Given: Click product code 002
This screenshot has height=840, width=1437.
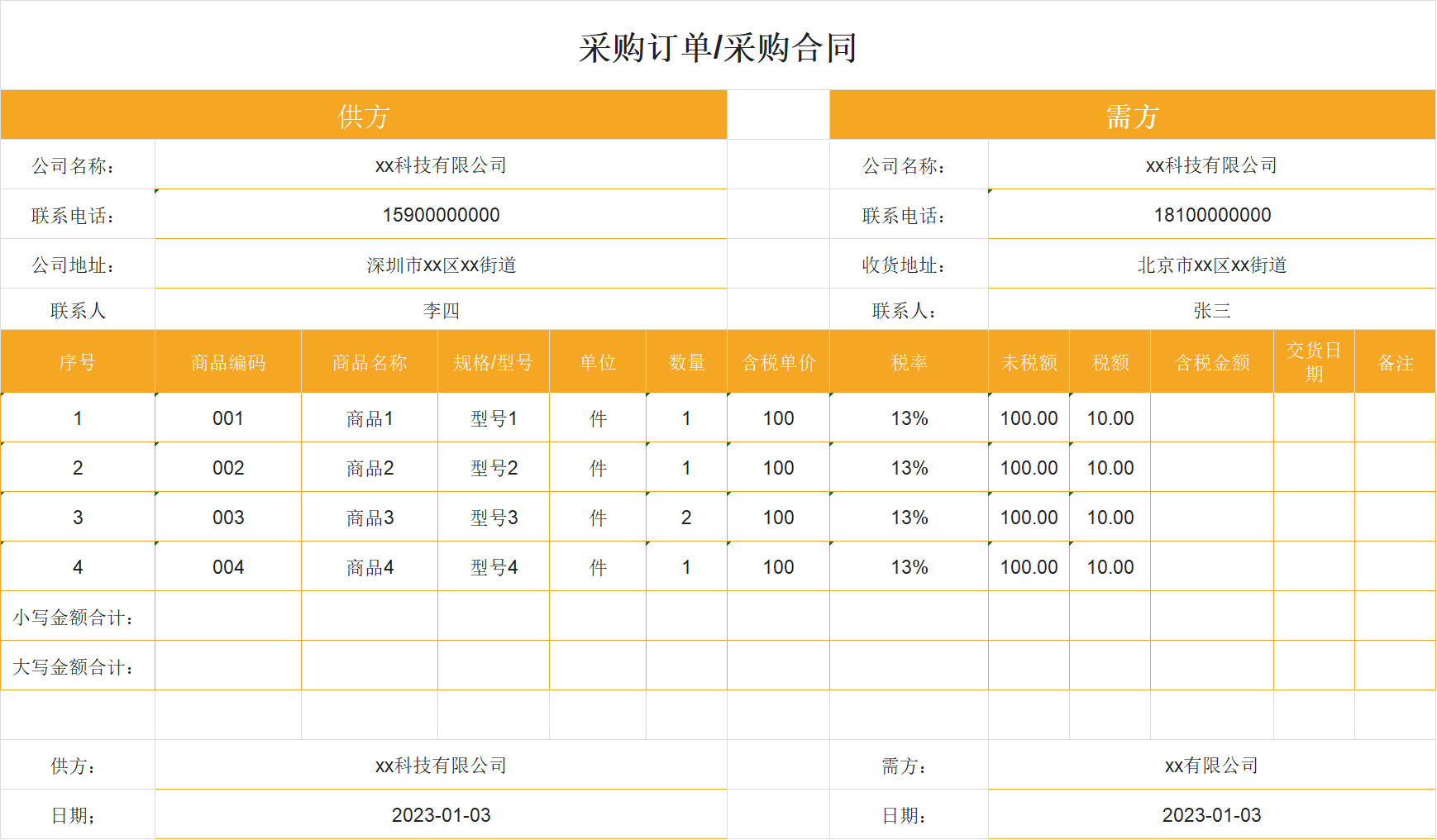Looking at the screenshot, I should [x=228, y=468].
